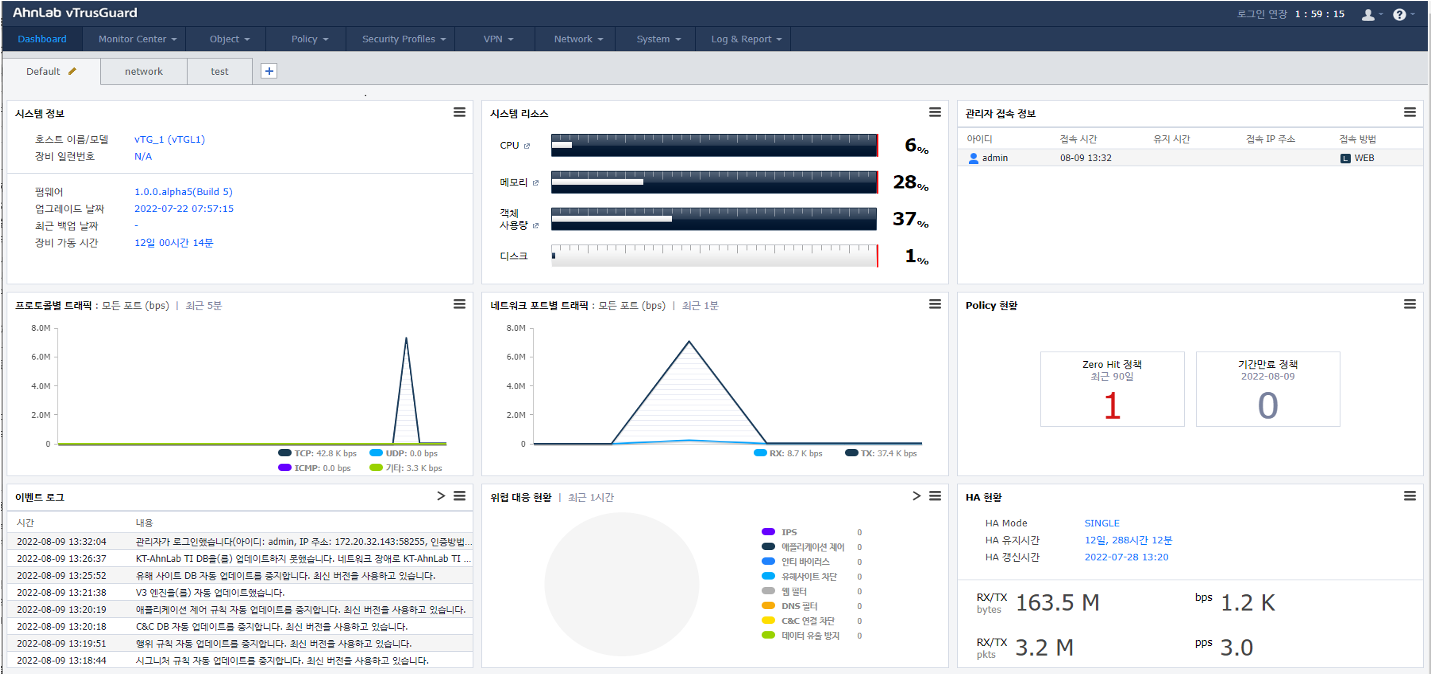Select the 13:32:04 admin login event row
1432x674 pixels.
[x=240, y=541]
